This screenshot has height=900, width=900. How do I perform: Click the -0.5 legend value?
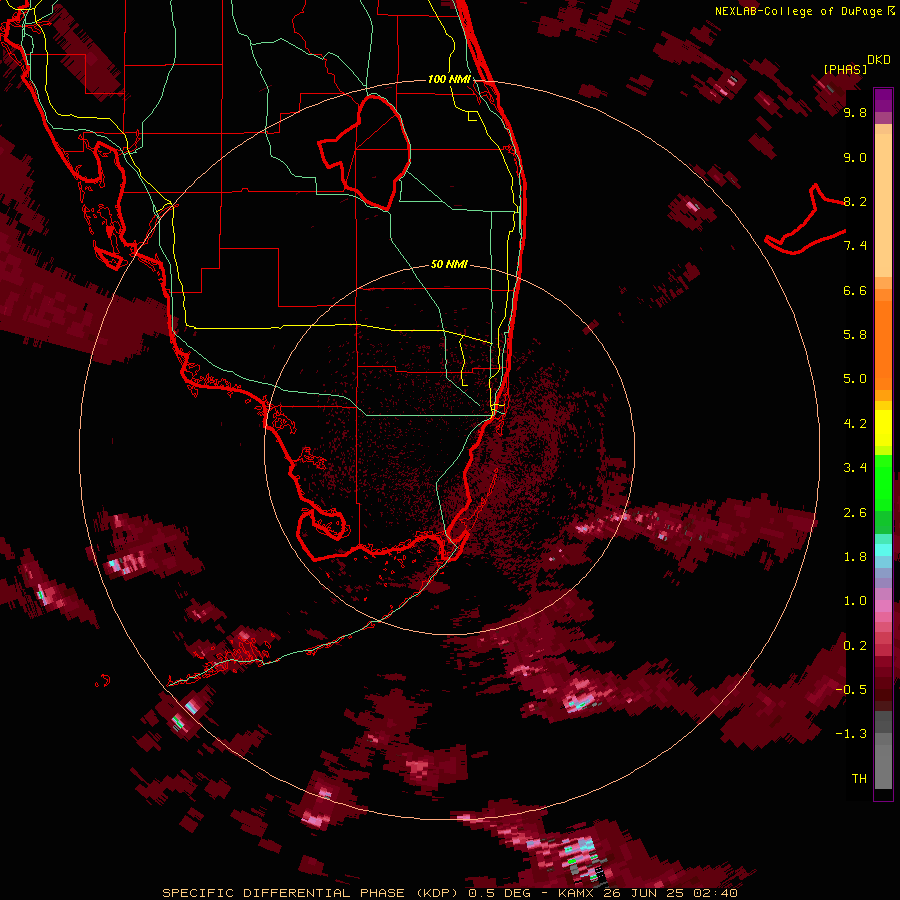pyautogui.click(x=851, y=690)
